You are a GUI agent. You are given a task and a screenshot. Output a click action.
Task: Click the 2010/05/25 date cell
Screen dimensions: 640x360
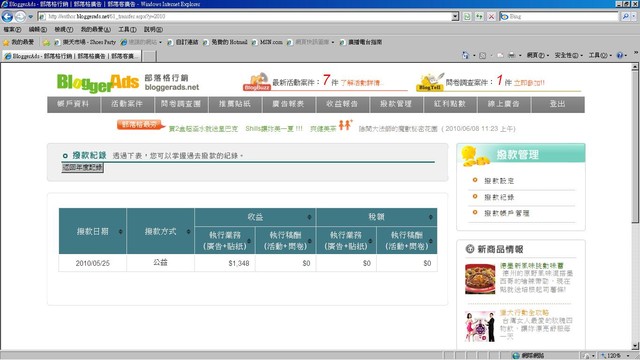[x=93, y=263]
